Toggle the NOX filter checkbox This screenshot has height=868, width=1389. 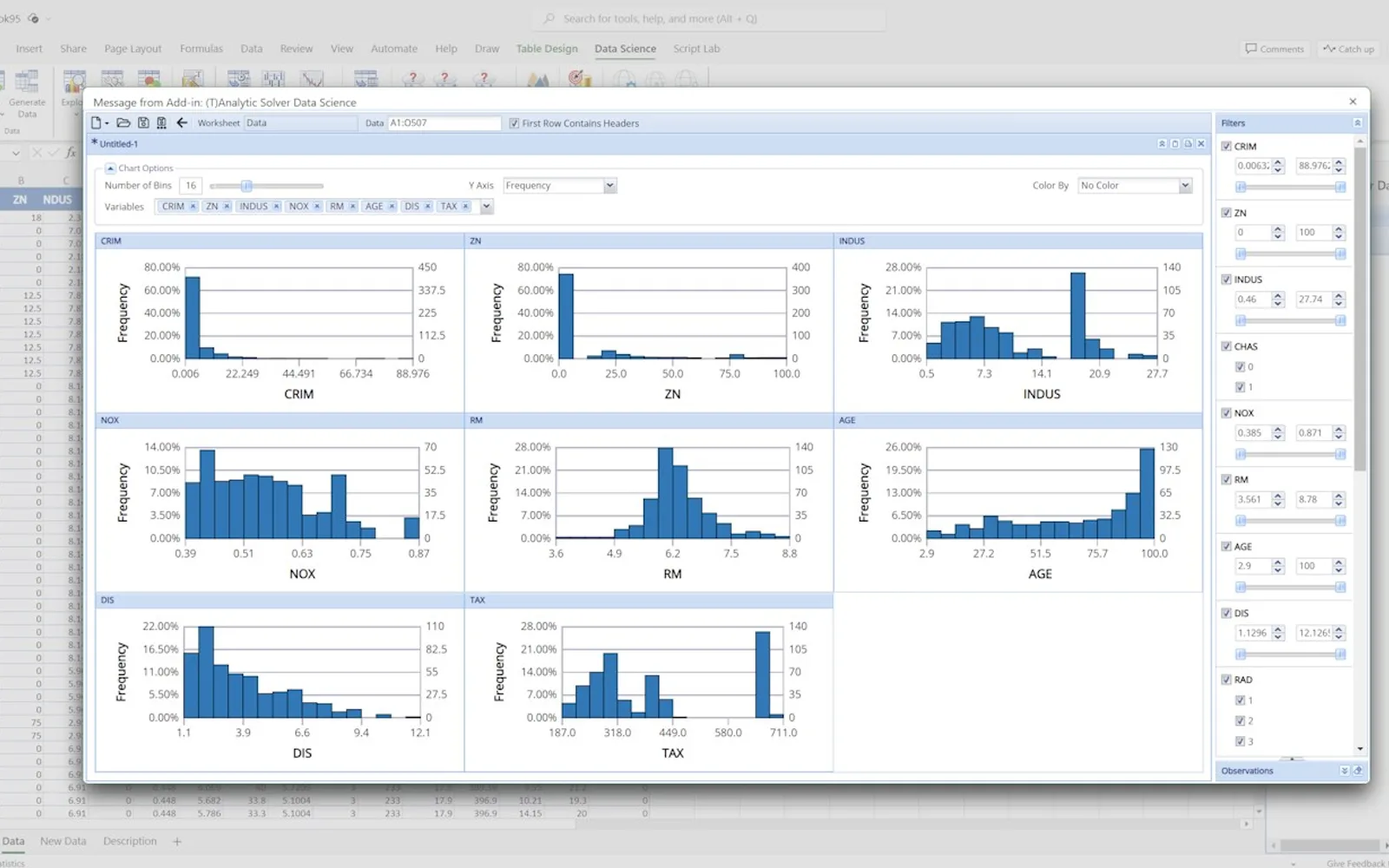(x=1226, y=413)
